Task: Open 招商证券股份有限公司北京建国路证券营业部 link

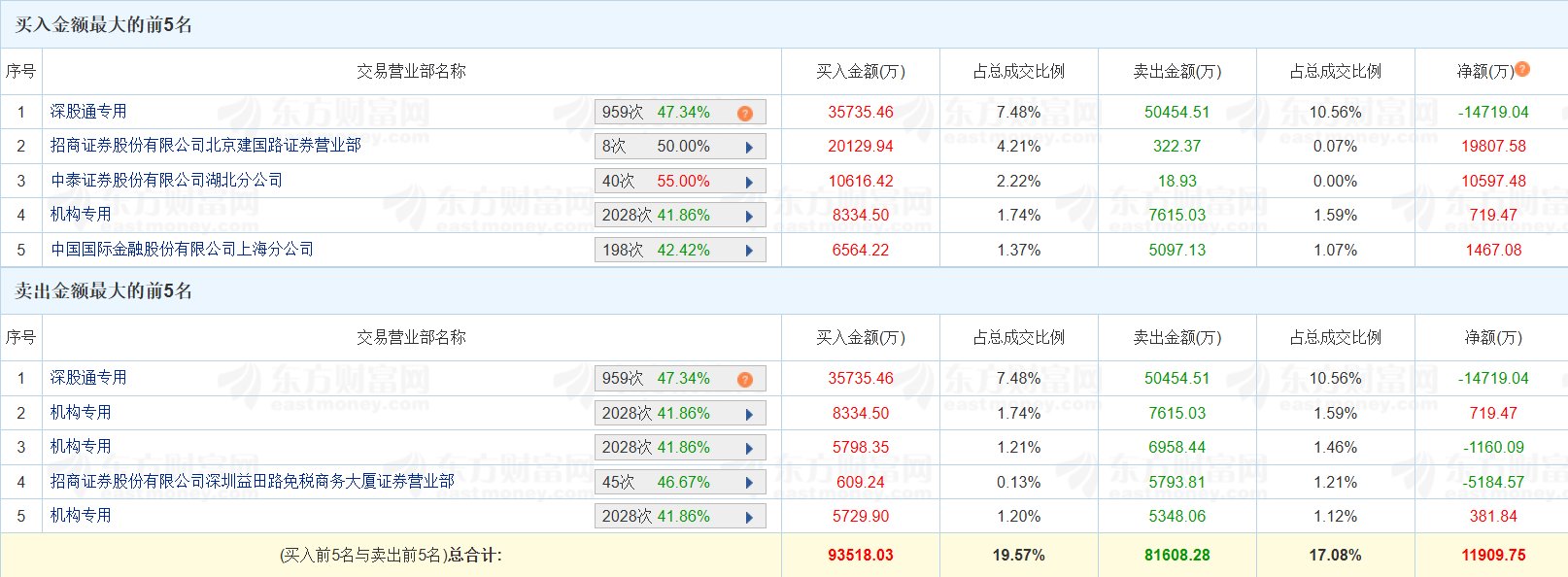Action: click(x=205, y=146)
